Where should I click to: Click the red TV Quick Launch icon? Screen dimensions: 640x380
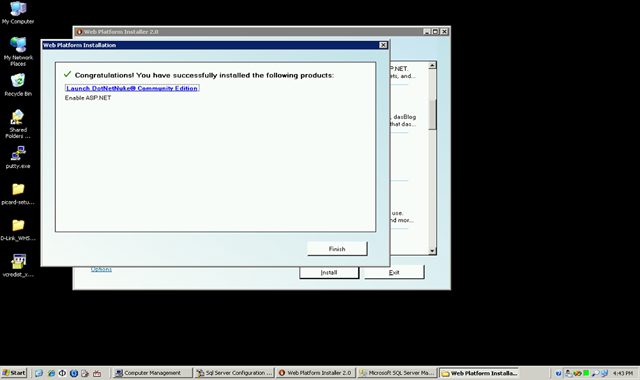(x=97, y=373)
